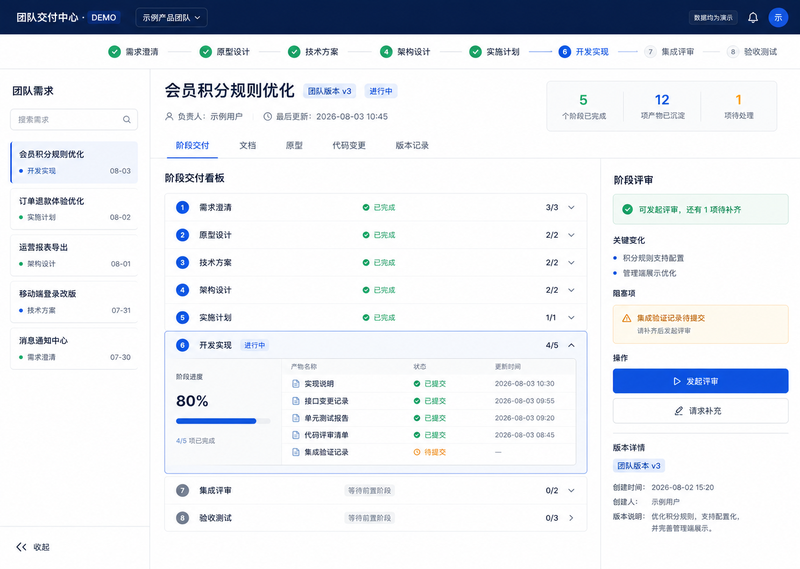
Task: Open the user avatar menu
Action: (778, 17)
